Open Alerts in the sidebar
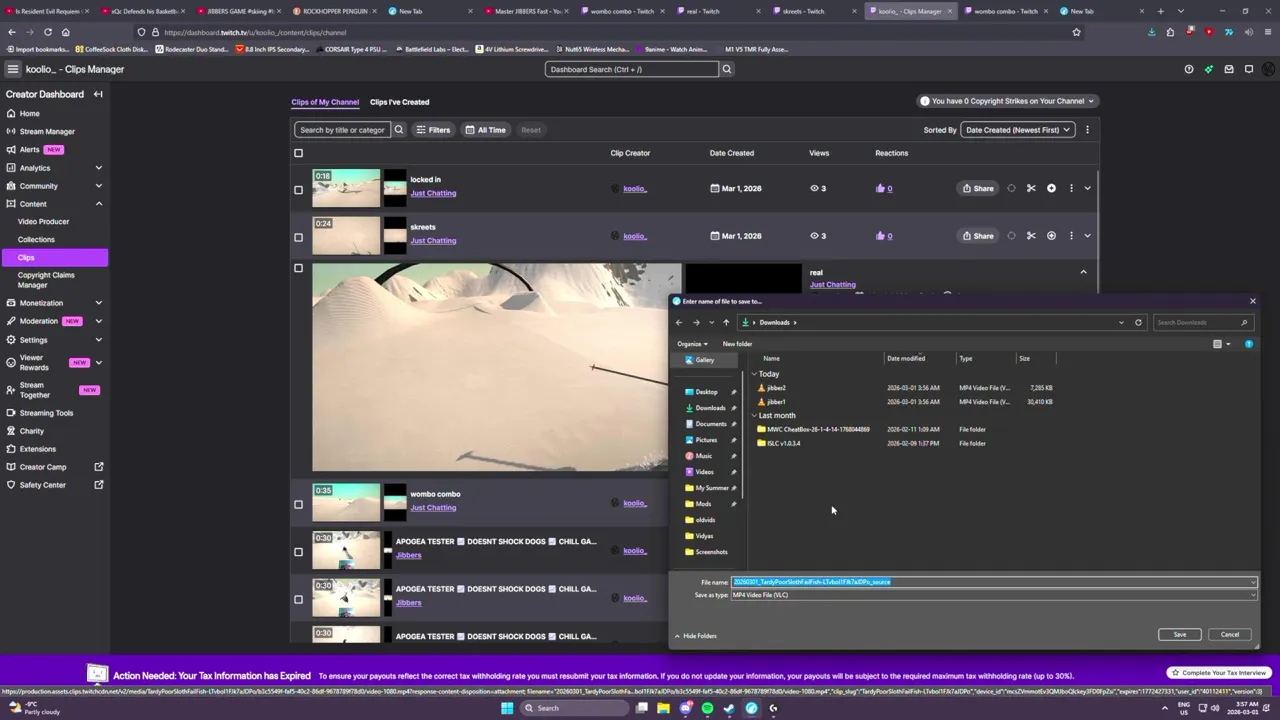The image size is (1280, 720). tap(29, 149)
